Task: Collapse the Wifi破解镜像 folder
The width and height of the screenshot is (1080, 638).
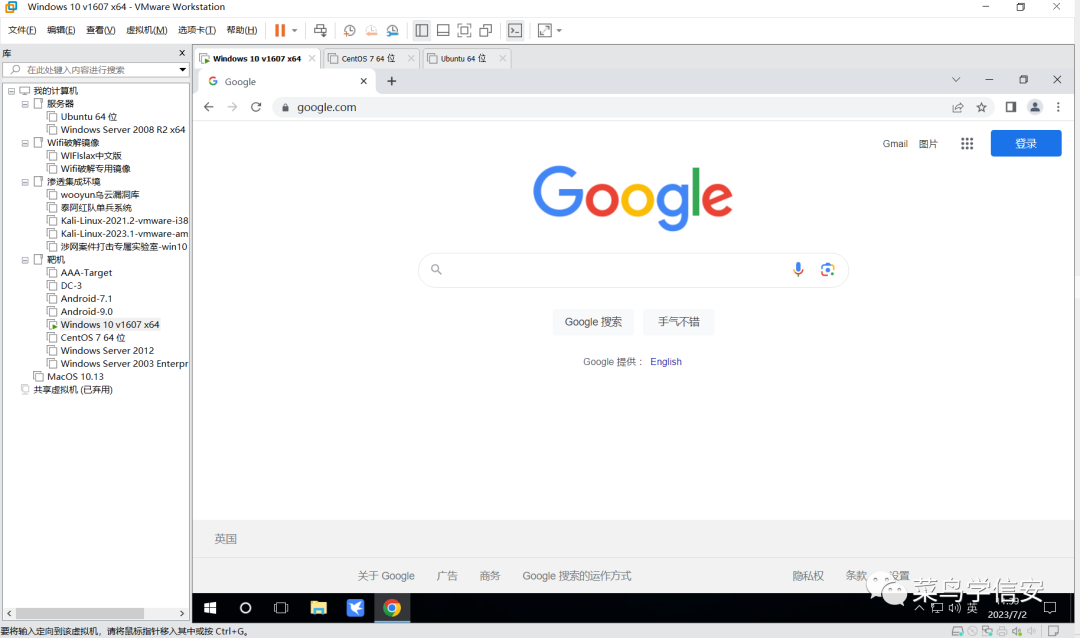Action: 25,143
